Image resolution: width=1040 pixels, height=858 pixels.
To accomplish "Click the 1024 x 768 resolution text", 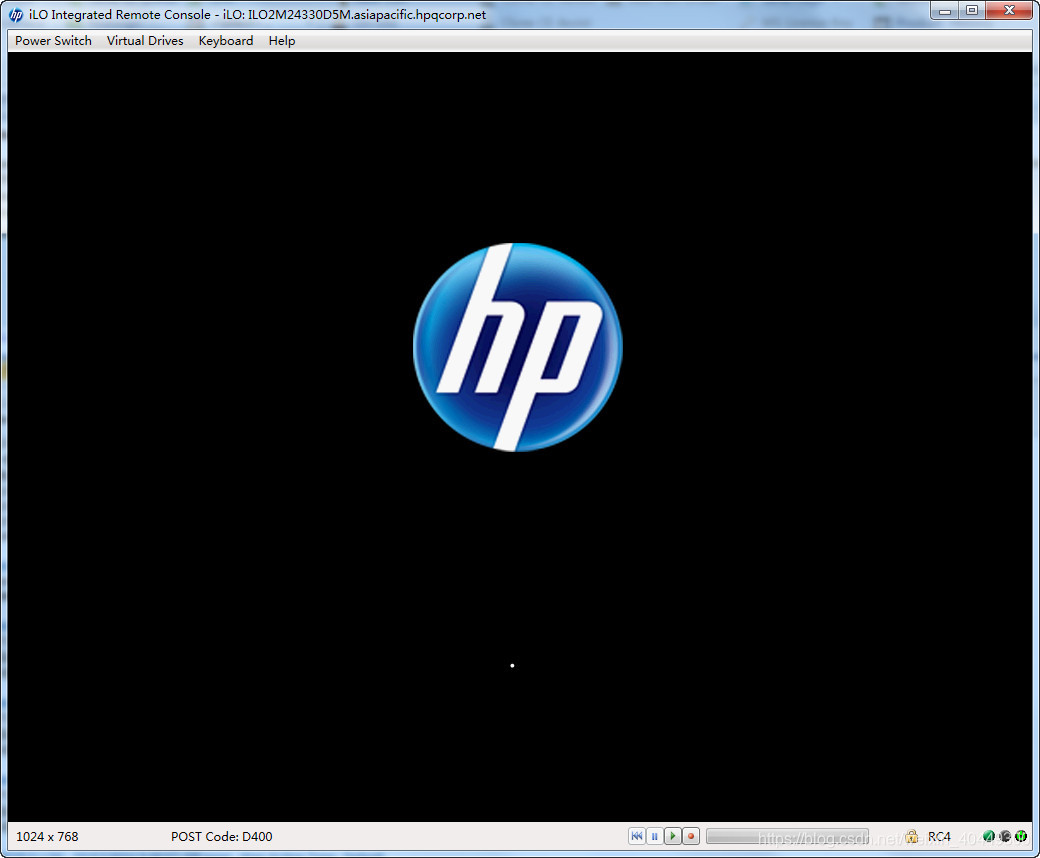I will 47,836.
